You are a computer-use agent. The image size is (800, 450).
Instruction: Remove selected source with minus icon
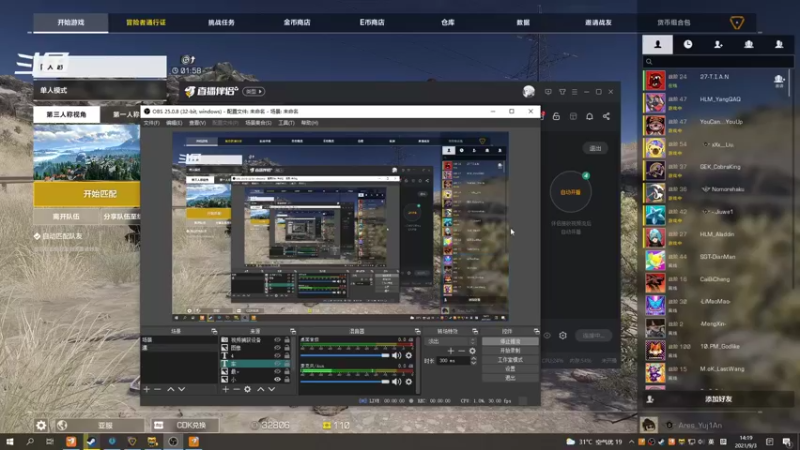click(236, 389)
